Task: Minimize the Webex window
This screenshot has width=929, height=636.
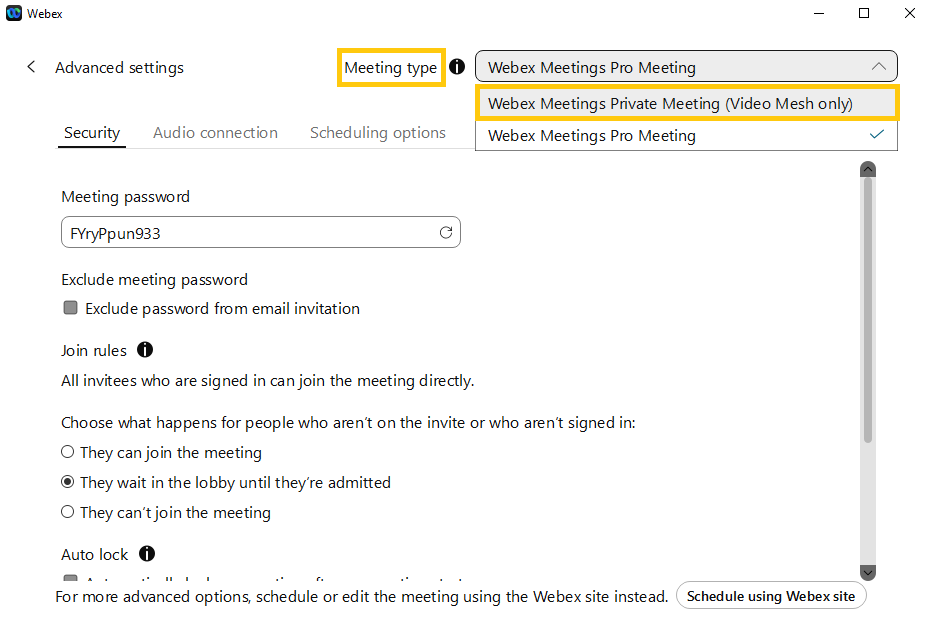Action: coord(819,13)
